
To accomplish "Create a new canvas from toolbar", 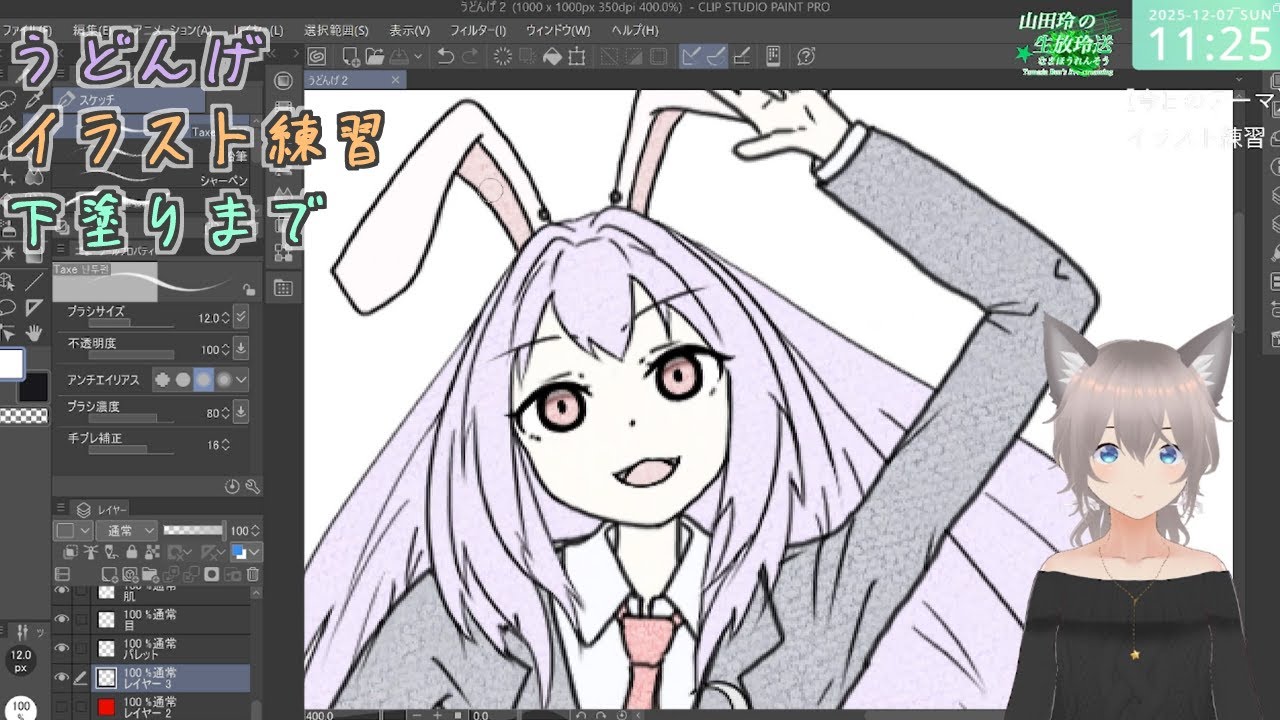I will coord(350,57).
